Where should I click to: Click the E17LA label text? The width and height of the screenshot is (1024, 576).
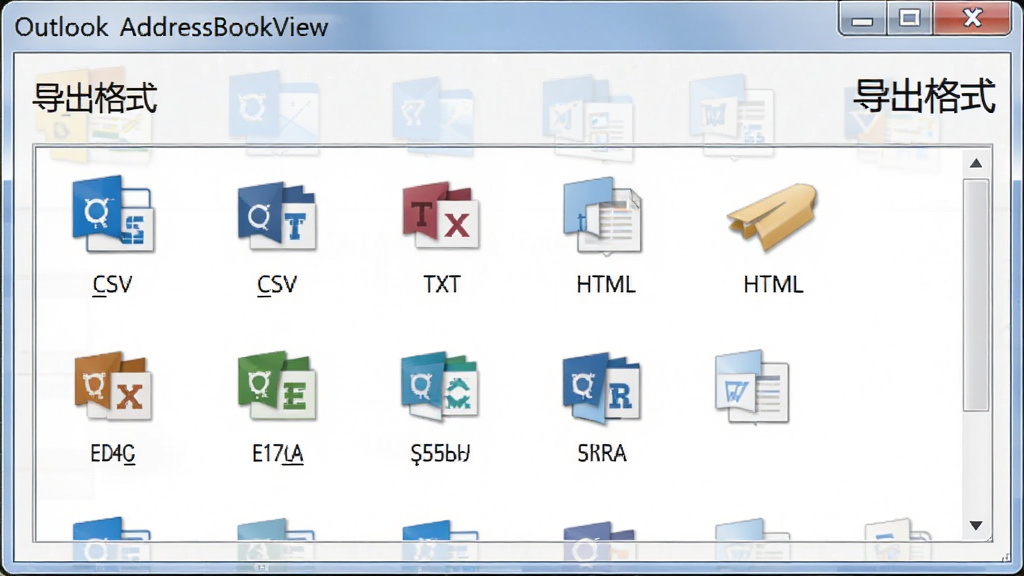click(x=278, y=453)
